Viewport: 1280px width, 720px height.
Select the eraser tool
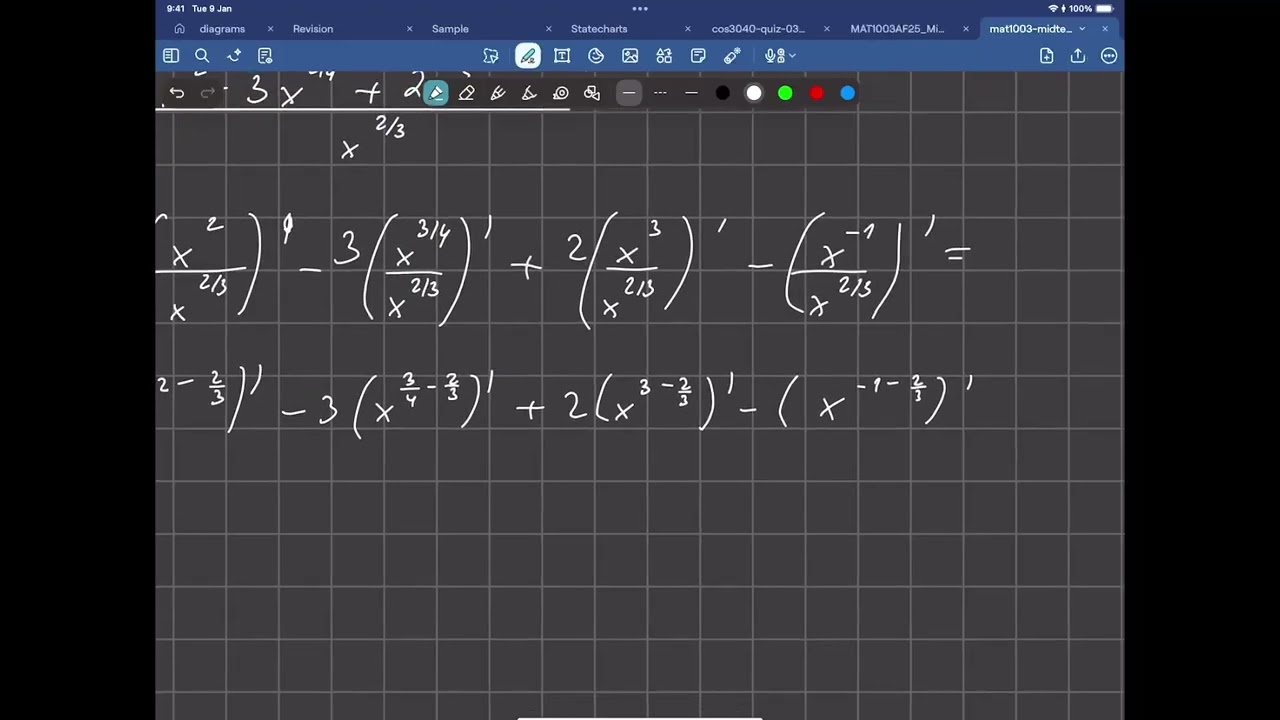pyautogui.click(x=467, y=93)
